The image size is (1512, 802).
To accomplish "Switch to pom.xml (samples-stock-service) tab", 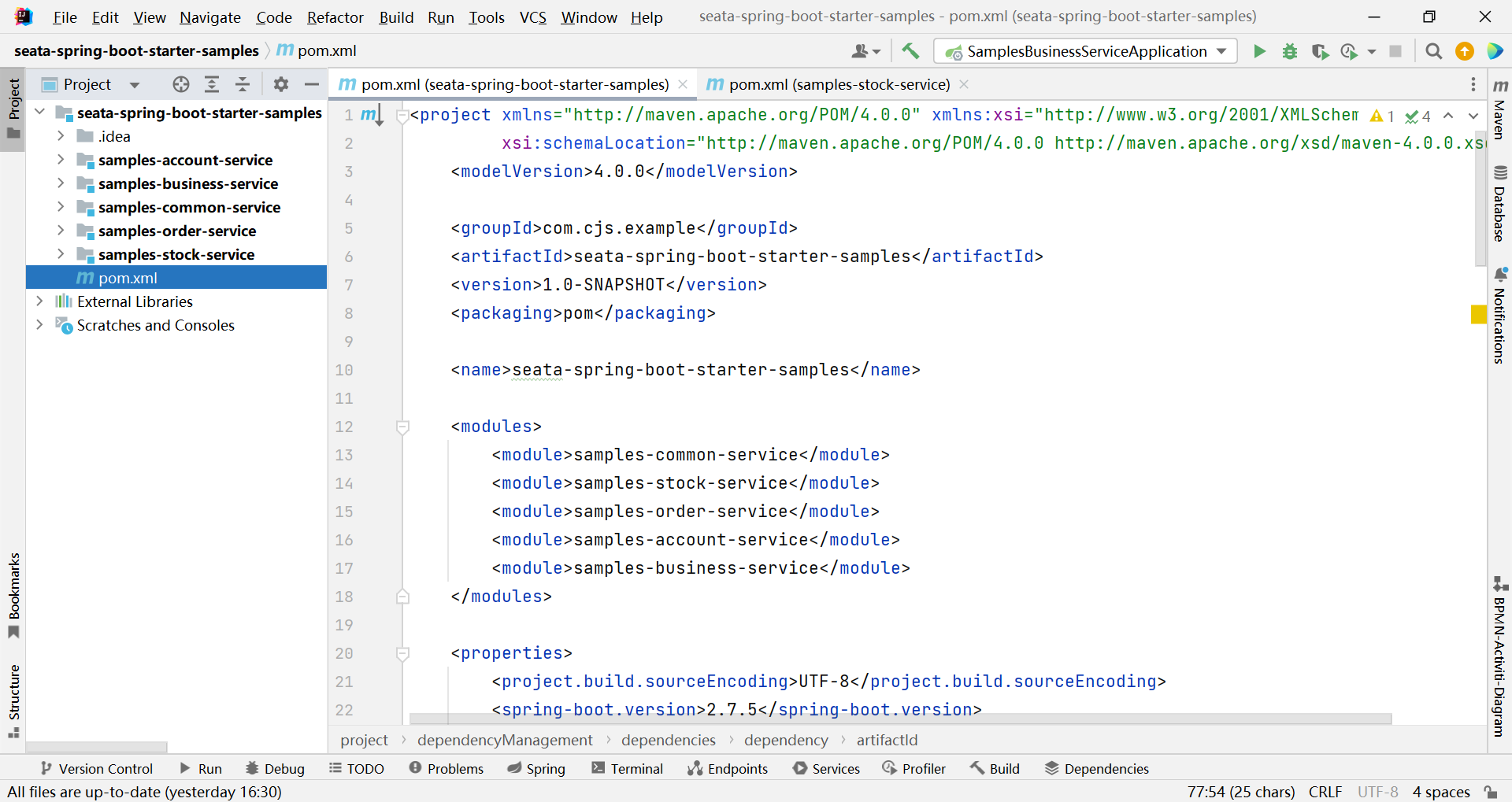I will click(x=838, y=84).
